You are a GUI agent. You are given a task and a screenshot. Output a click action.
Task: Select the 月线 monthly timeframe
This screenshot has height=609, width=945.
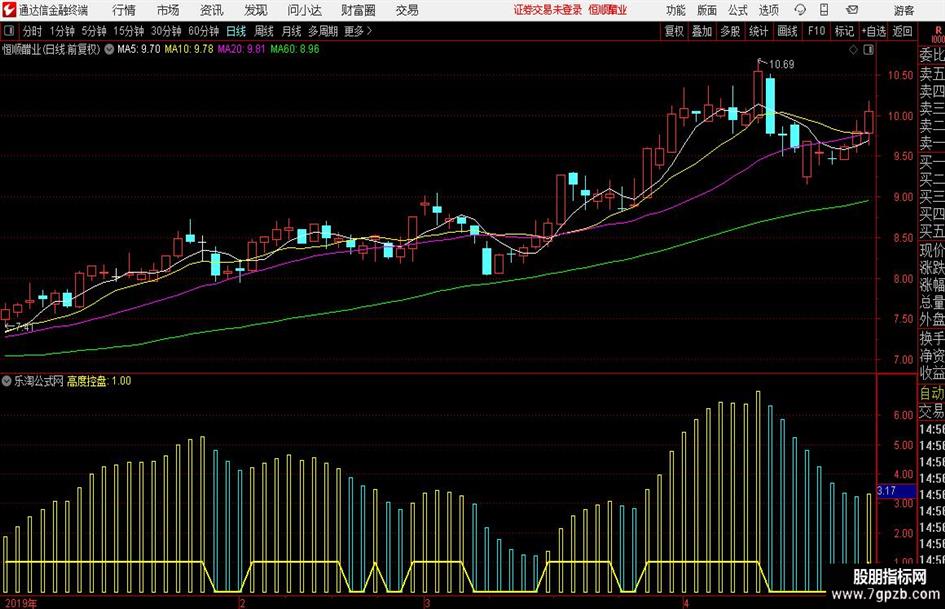292,31
